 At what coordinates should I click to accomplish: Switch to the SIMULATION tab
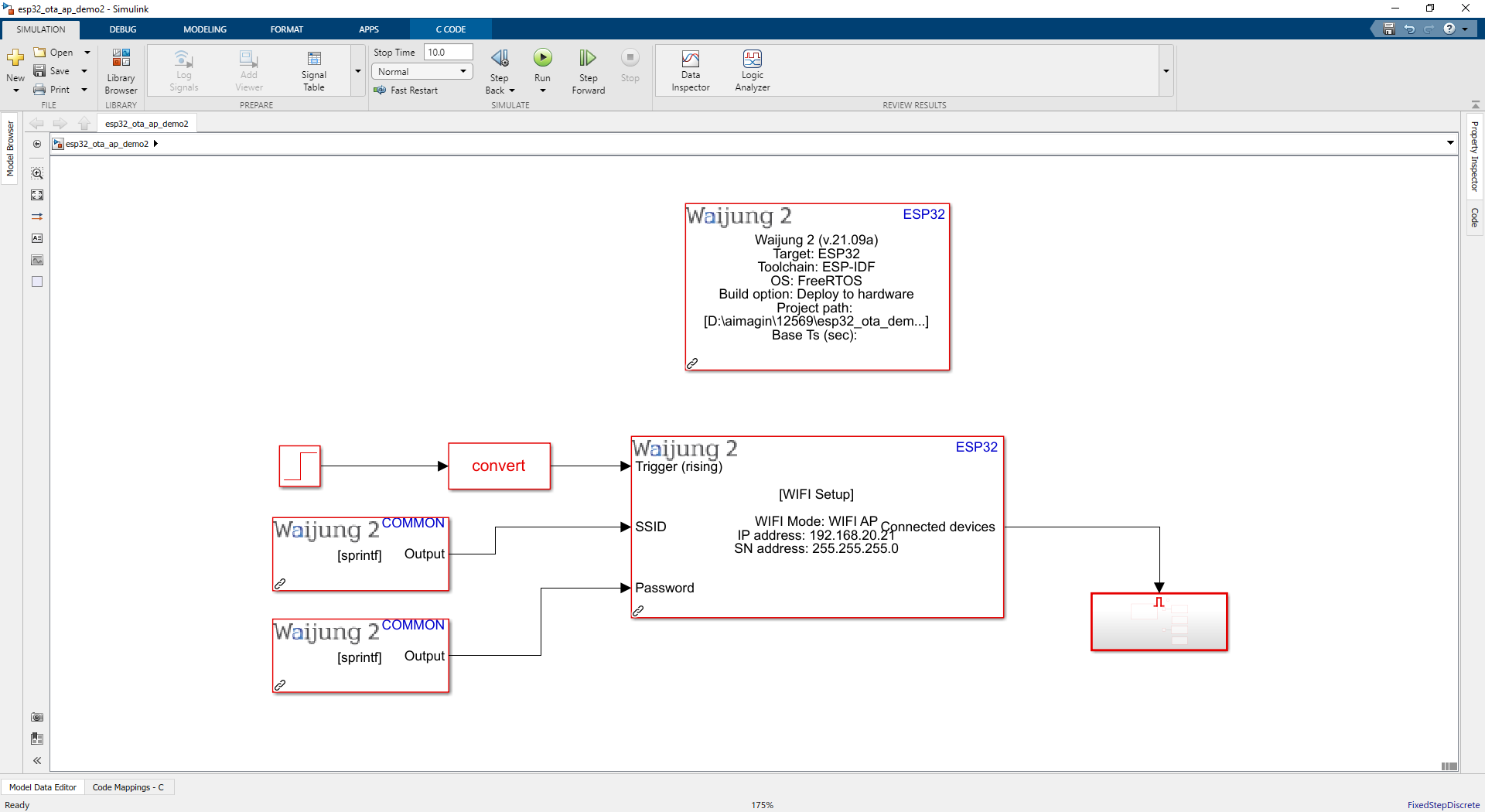pos(41,29)
